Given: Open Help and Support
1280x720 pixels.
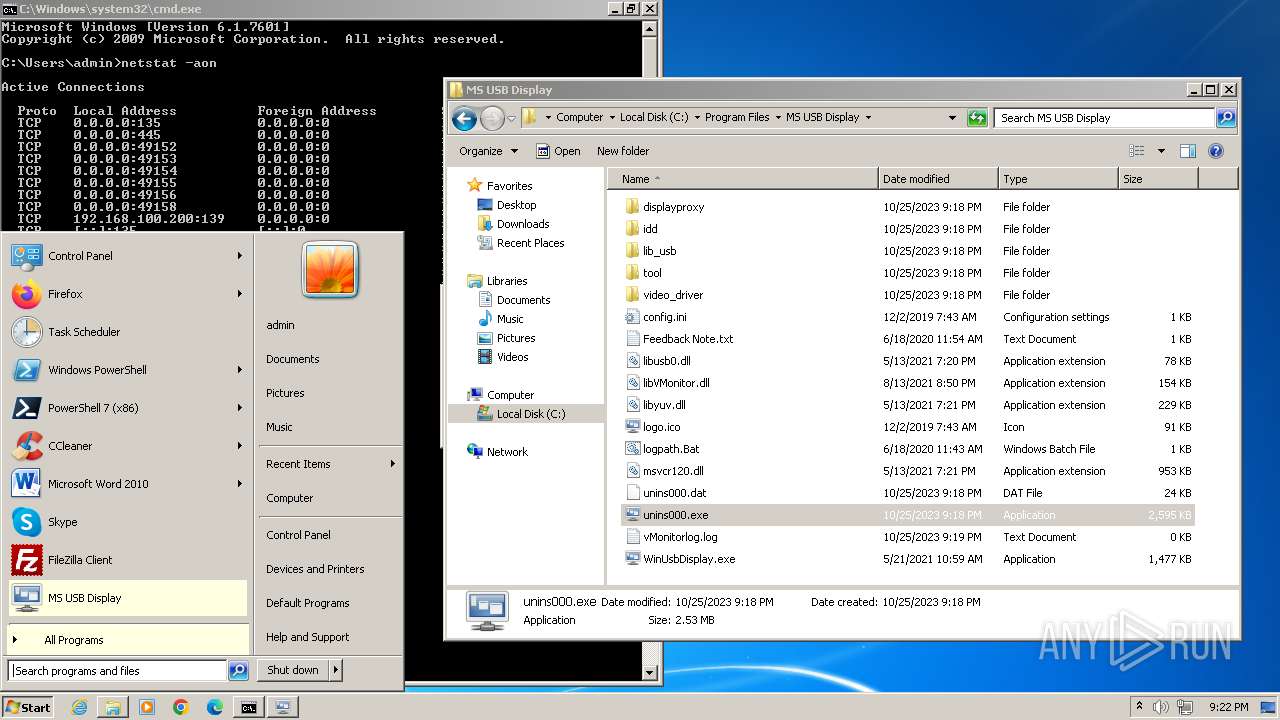Looking at the screenshot, I should tap(308, 637).
